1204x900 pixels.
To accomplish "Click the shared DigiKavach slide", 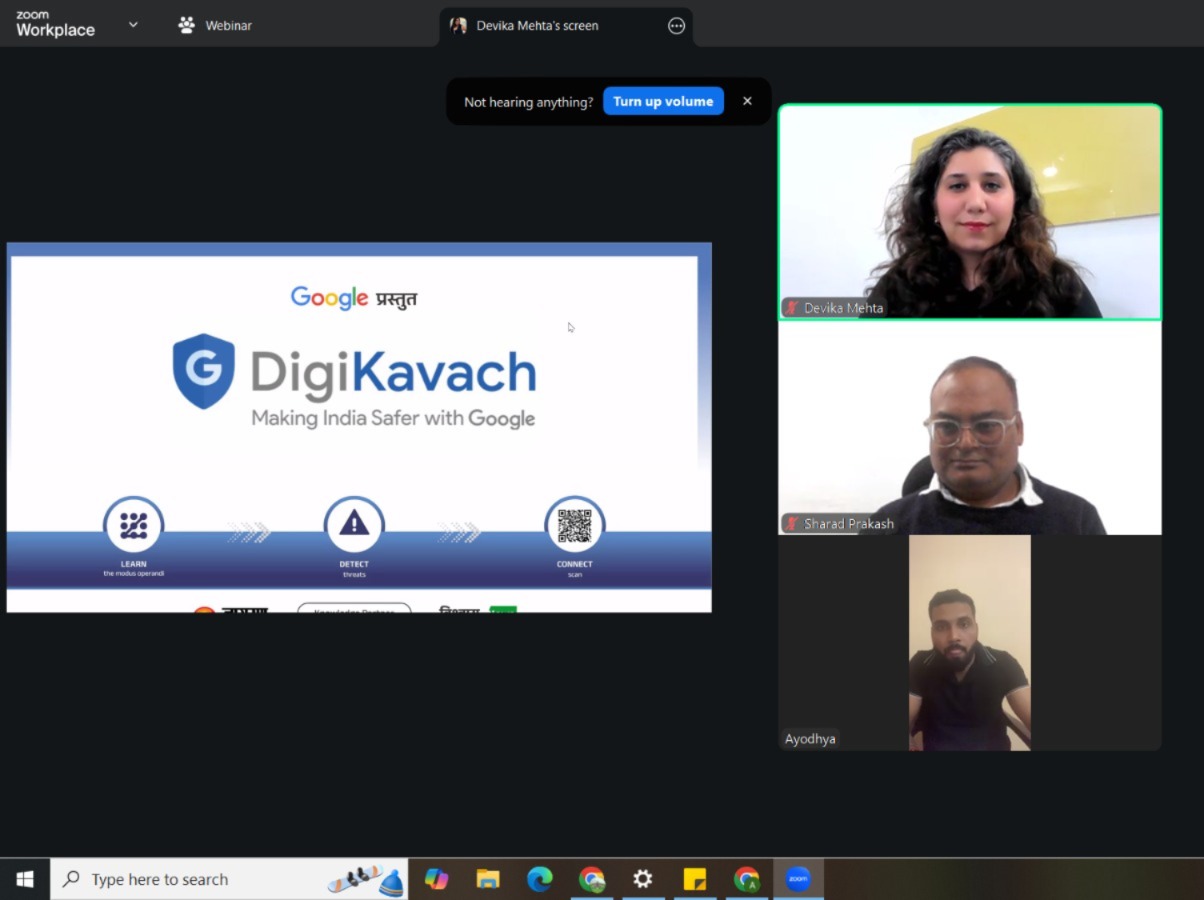I will coord(359,427).
